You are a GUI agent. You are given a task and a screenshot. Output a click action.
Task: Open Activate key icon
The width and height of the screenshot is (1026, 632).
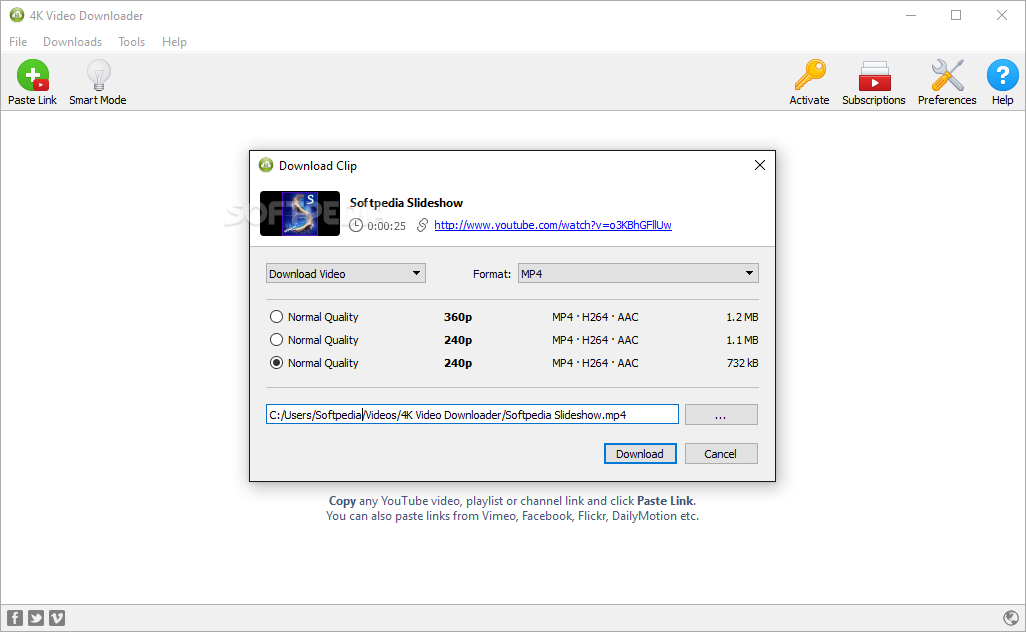(x=810, y=75)
